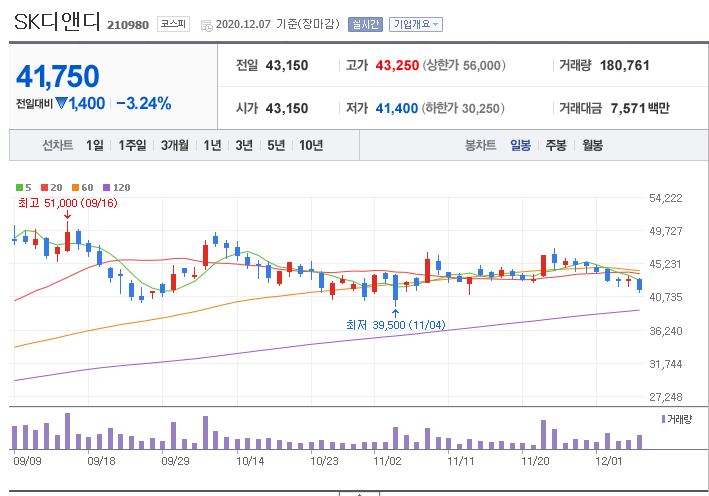Click the 27,248 price axis label

point(666,397)
